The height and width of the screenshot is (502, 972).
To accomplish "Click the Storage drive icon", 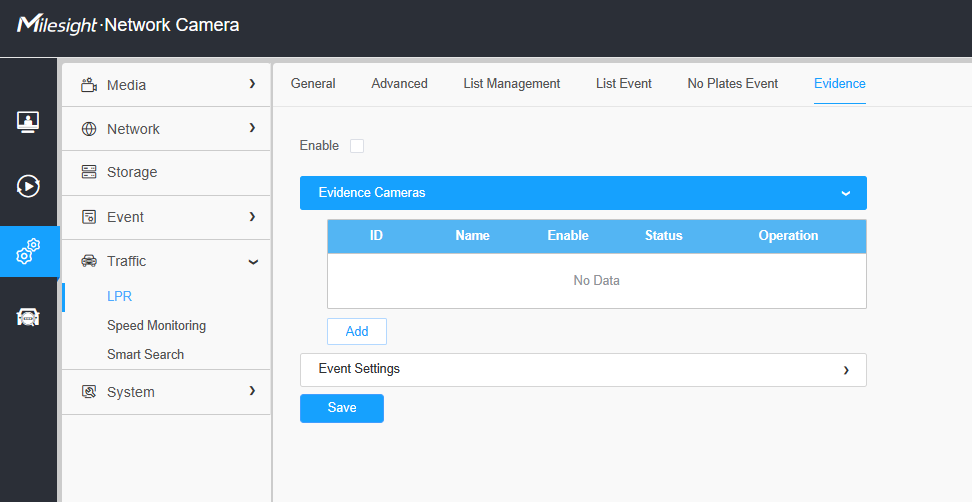I will (x=89, y=172).
